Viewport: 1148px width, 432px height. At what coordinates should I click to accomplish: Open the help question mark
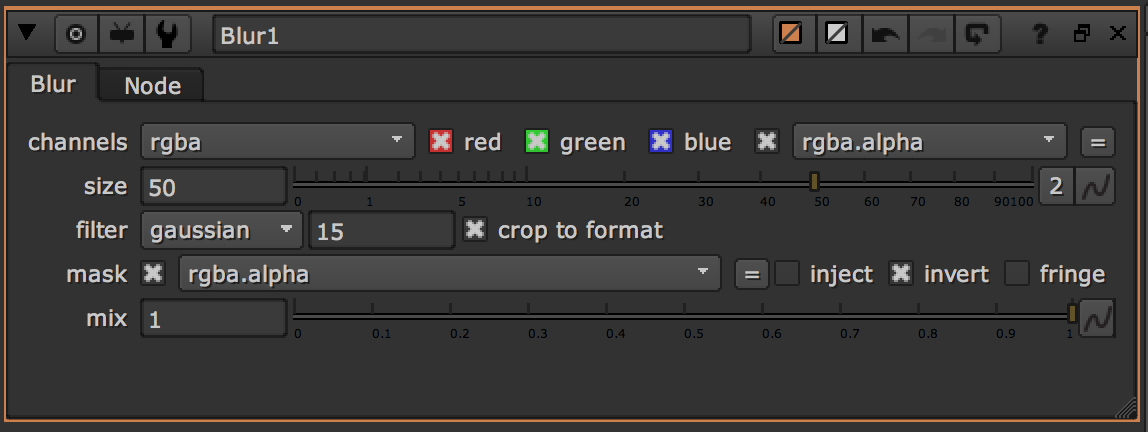click(1040, 35)
